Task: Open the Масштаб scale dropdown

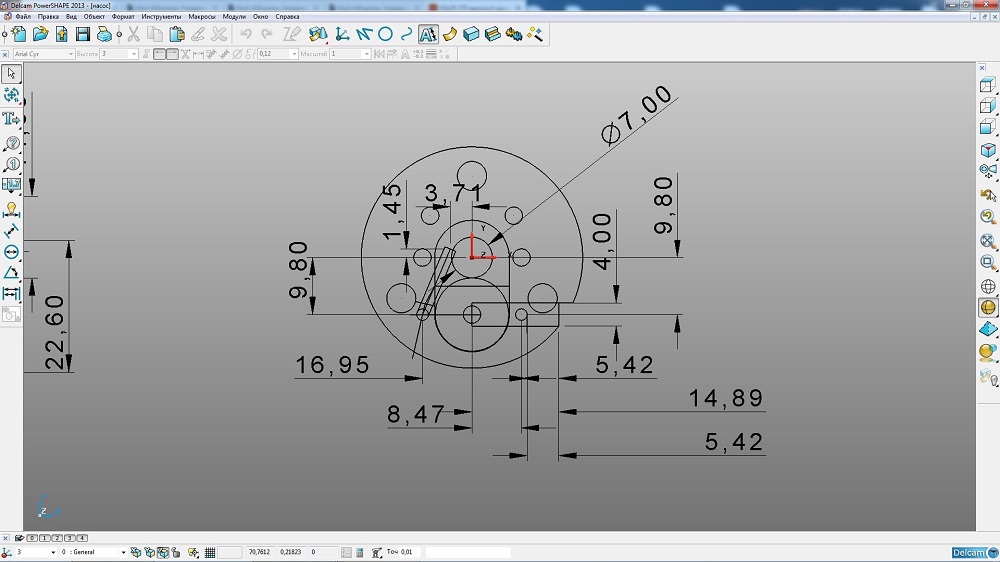Action: (366, 54)
